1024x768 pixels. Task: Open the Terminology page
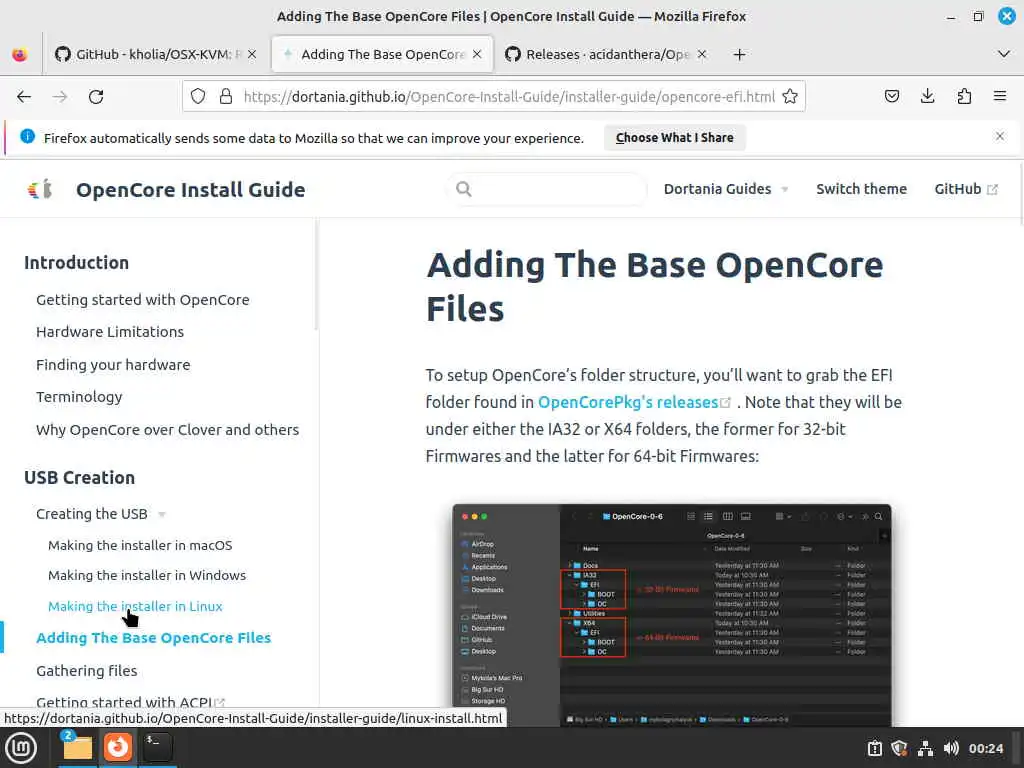pyautogui.click(x=80, y=397)
